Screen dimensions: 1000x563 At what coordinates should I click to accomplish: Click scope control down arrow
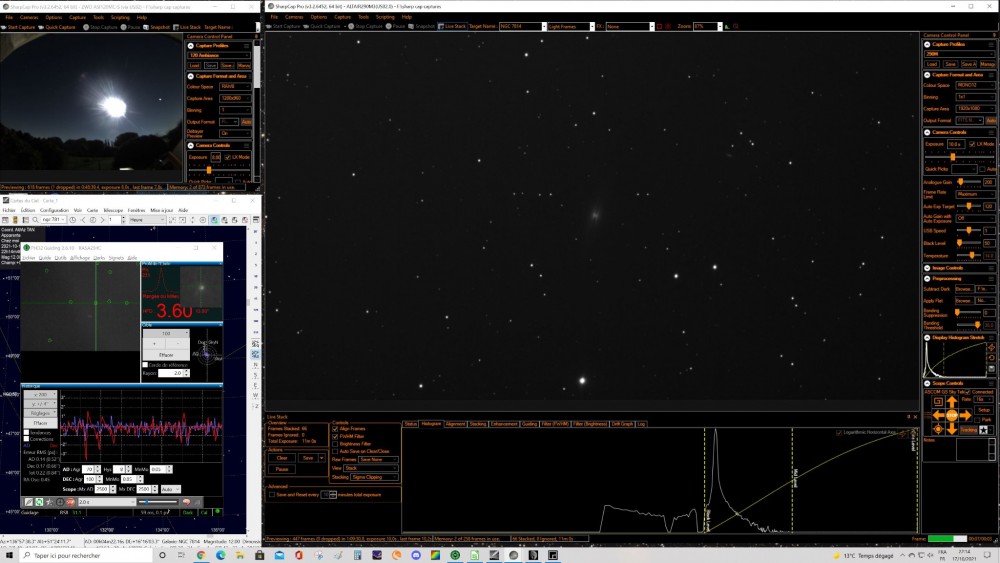pyautogui.click(x=952, y=430)
